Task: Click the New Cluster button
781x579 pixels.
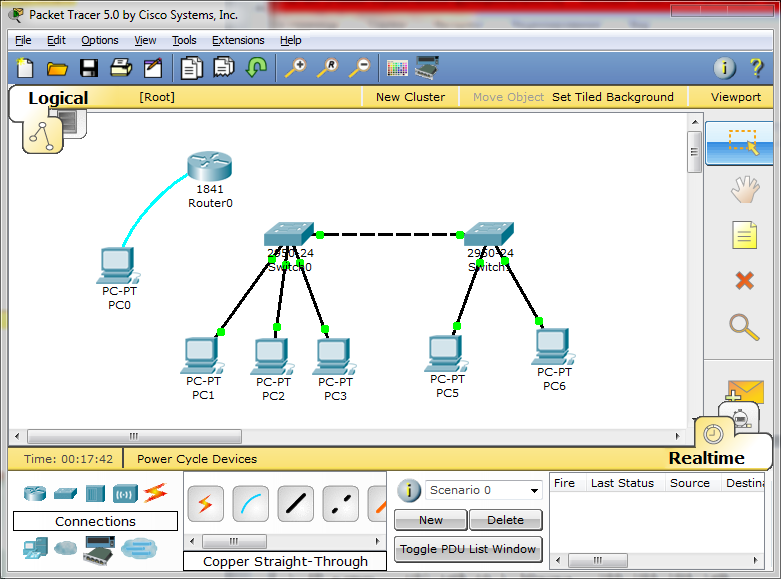Action: [x=410, y=97]
